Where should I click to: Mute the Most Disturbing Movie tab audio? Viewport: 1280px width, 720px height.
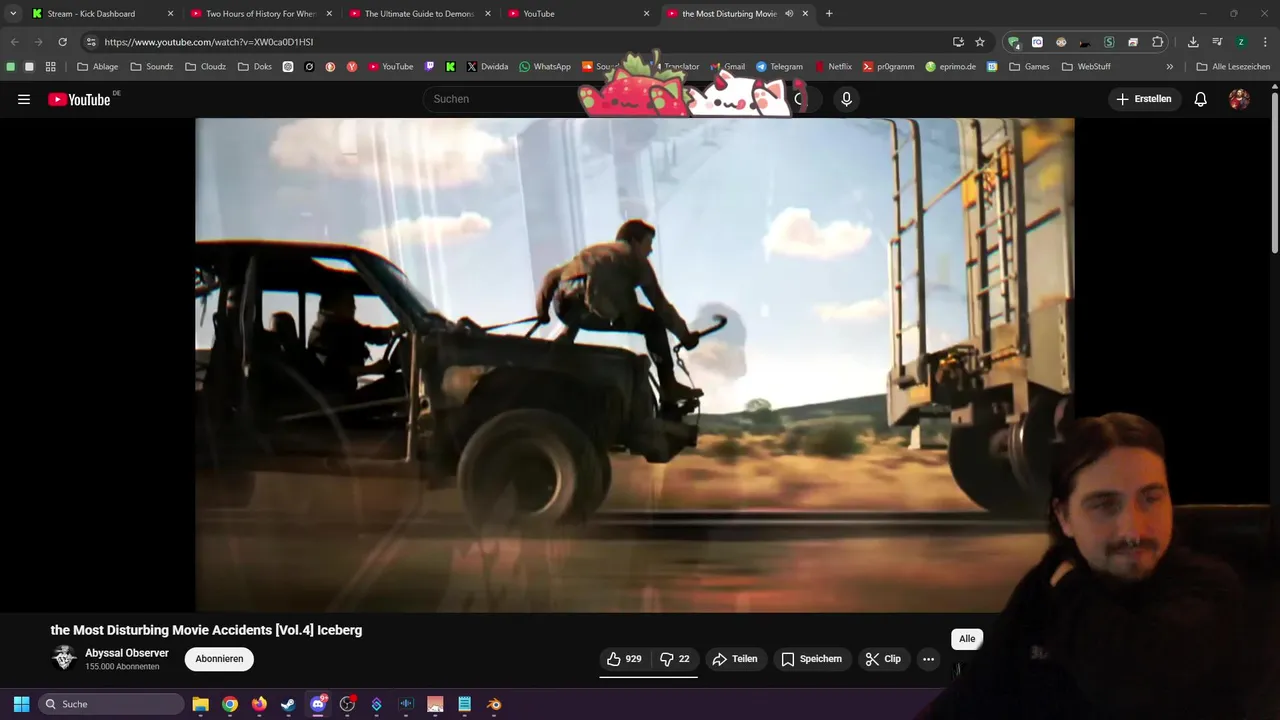789,14
